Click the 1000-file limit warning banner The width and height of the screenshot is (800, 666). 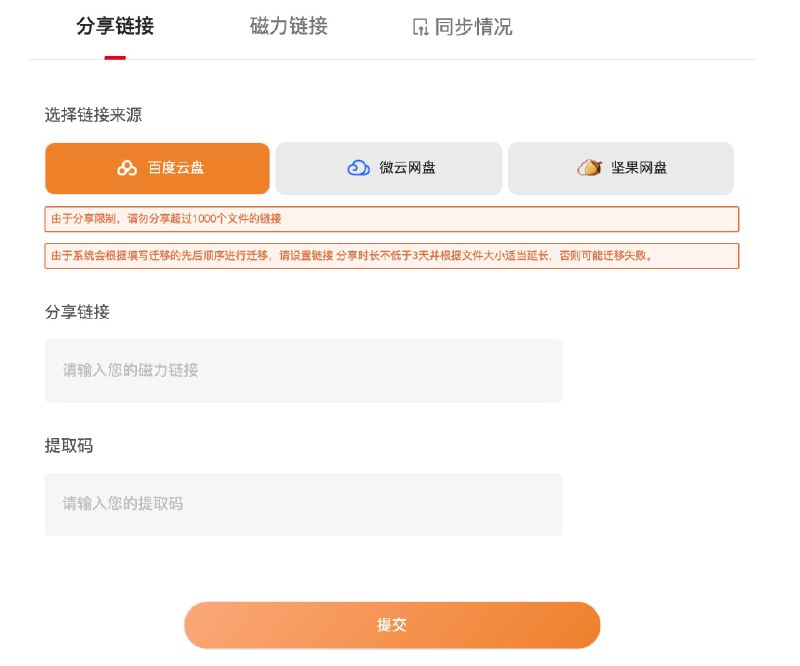391,219
